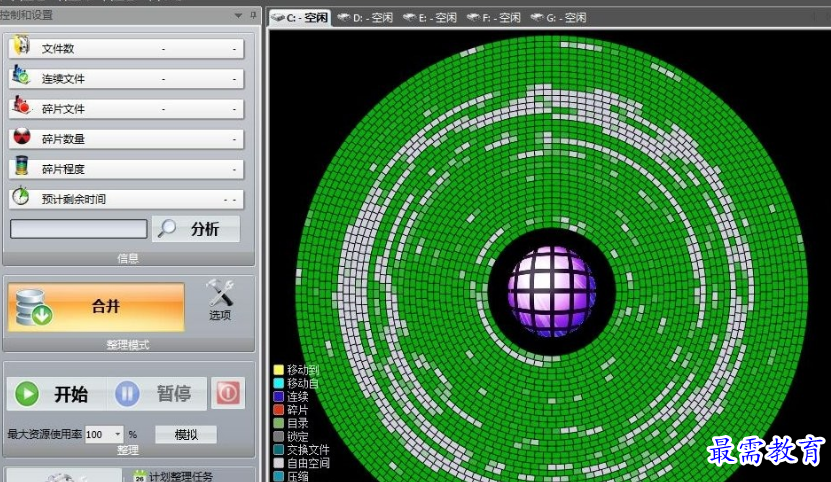The height and width of the screenshot is (482, 831).
Task: Click the green 目录 legend swatch
Action: pos(278,423)
